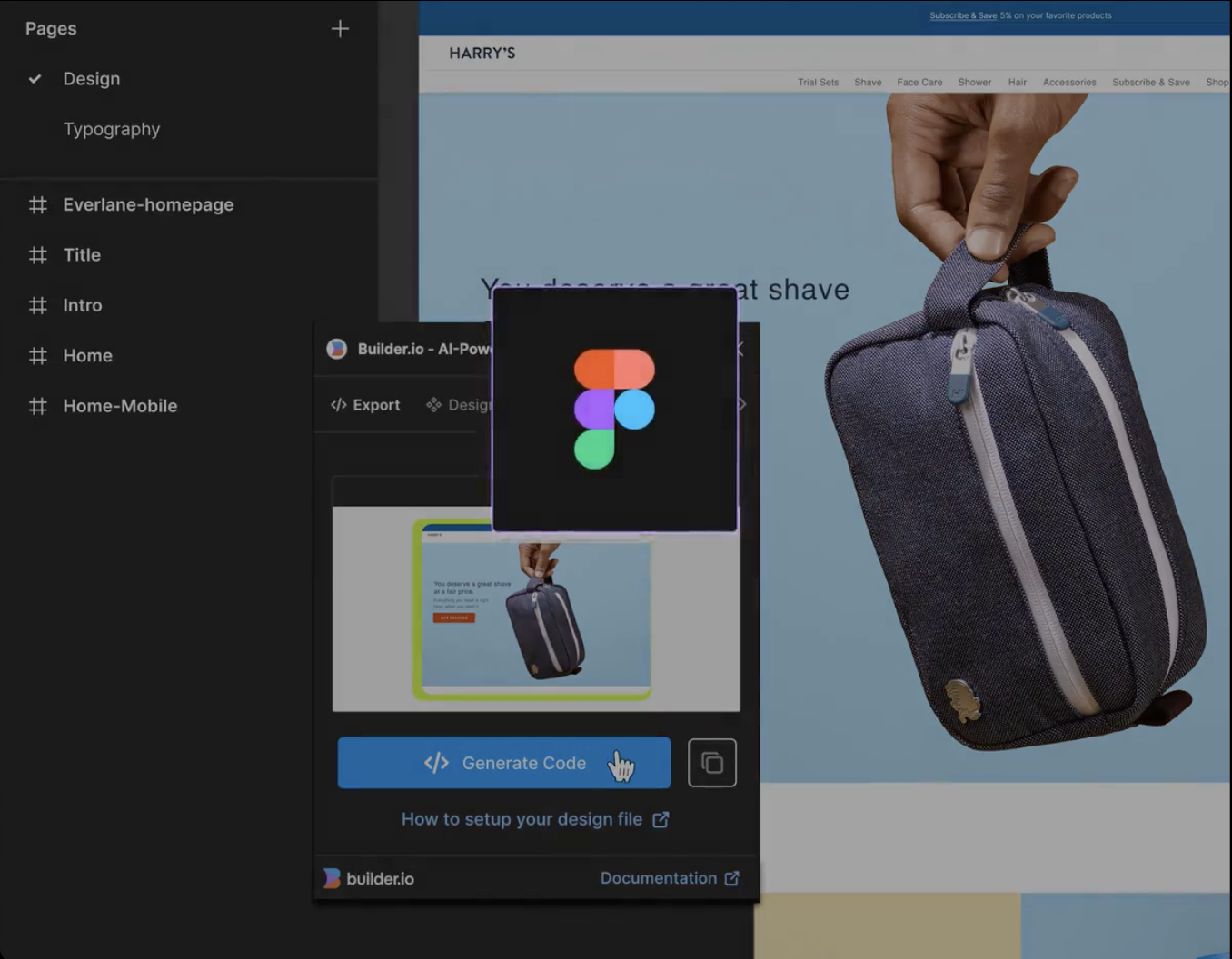Screen dimensions: 1232x959
Task: Click the frame icon beside Intro
Action: pyautogui.click(x=38, y=305)
